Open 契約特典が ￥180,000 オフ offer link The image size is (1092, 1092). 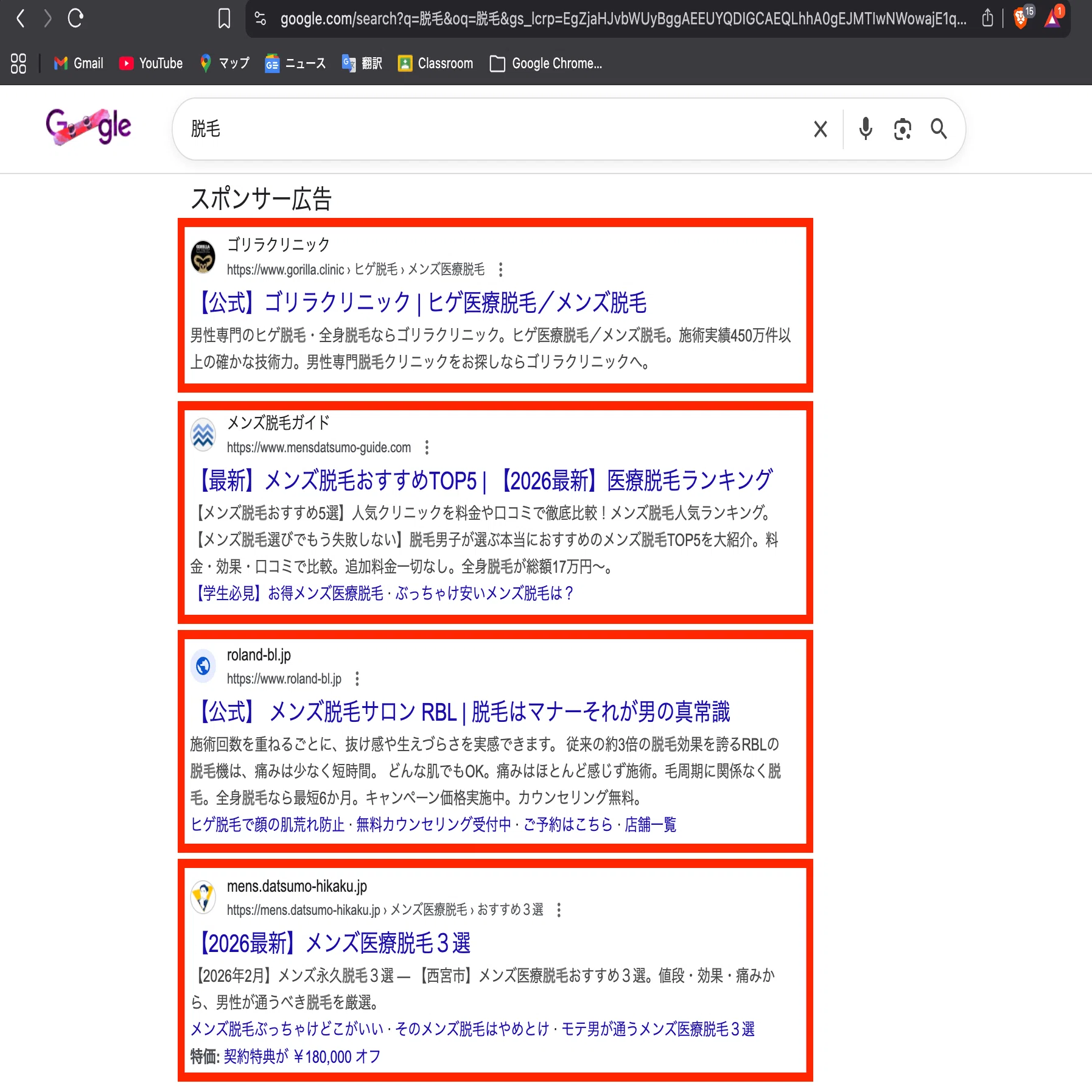point(302,1056)
